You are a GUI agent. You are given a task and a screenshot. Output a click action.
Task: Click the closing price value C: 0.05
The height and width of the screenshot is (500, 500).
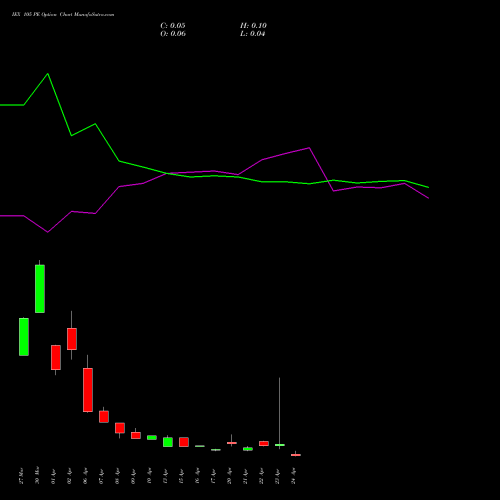173,26
